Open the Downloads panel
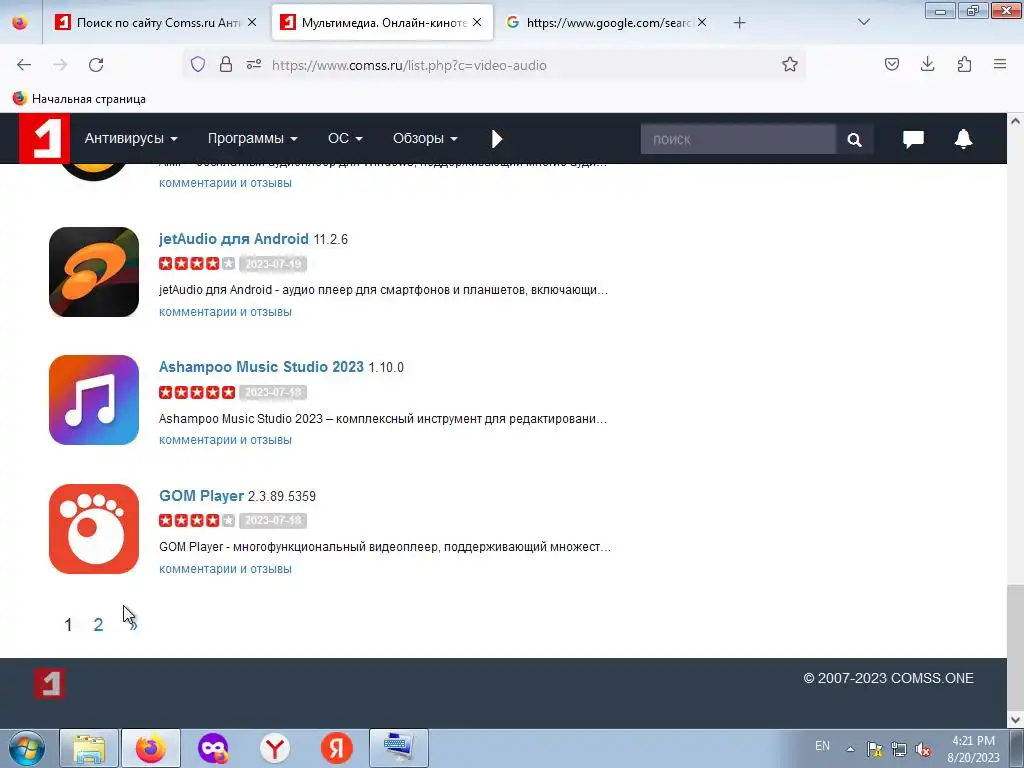This screenshot has height=768, width=1024. click(x=927, y=64)
